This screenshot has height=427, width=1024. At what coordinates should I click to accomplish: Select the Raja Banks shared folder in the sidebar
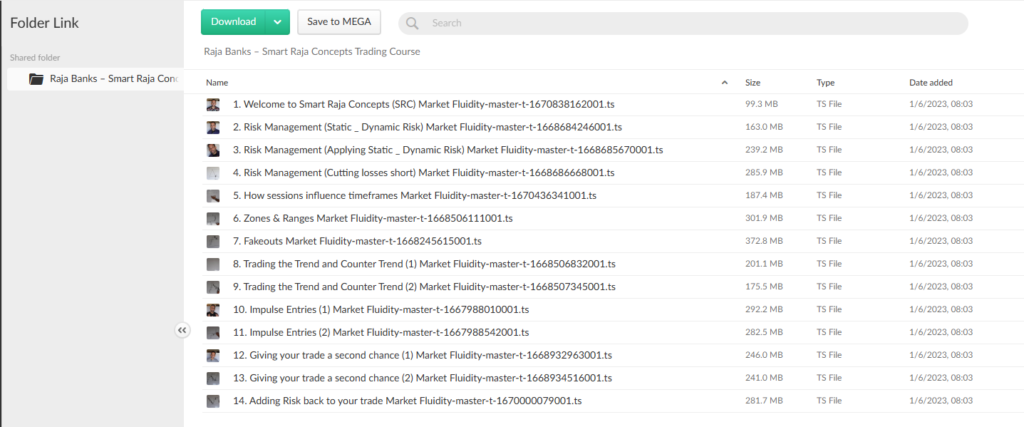click(x=113, y=79)
